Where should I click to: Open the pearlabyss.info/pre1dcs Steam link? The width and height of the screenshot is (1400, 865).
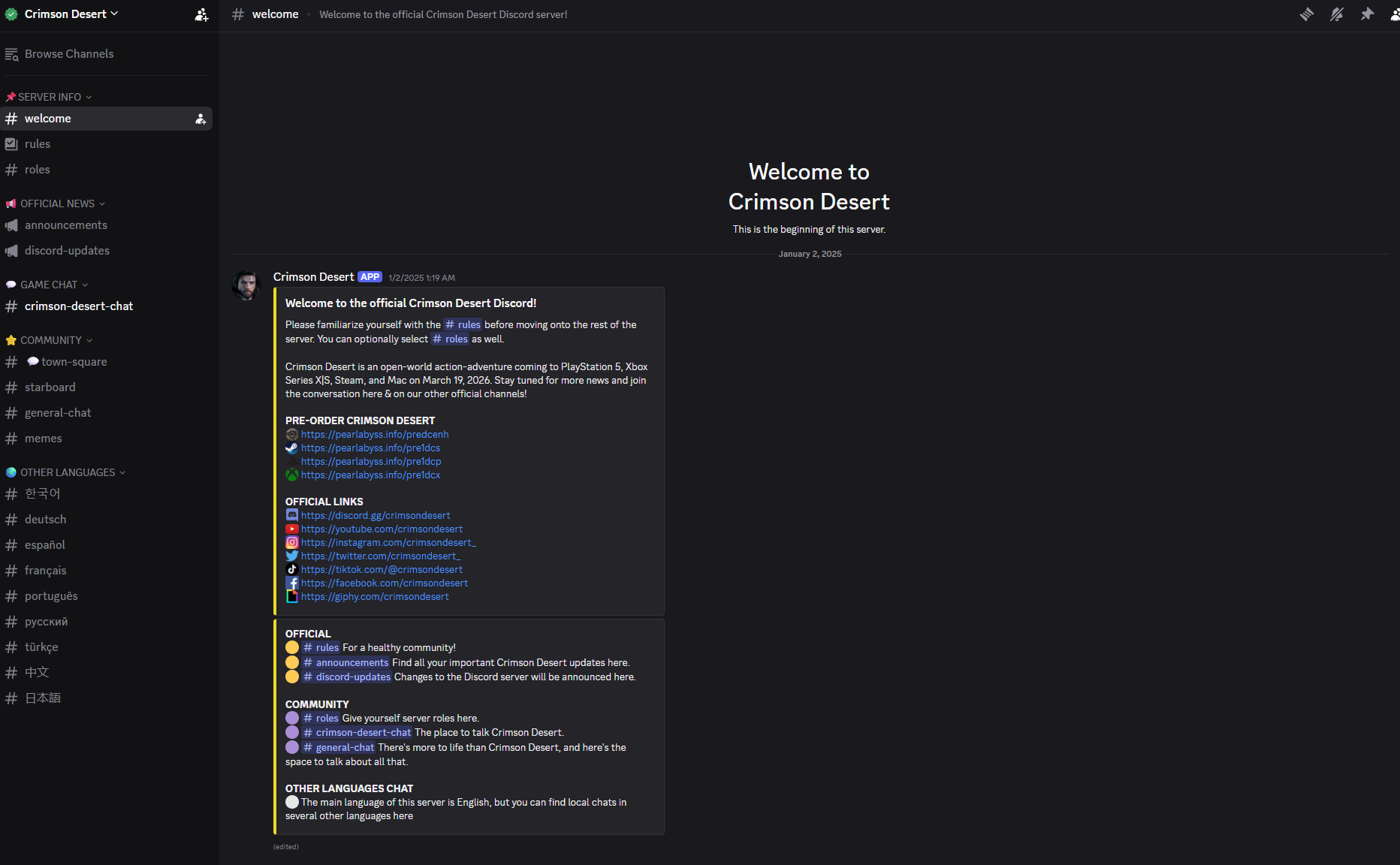pyautogui.click(x=370, y=448)
